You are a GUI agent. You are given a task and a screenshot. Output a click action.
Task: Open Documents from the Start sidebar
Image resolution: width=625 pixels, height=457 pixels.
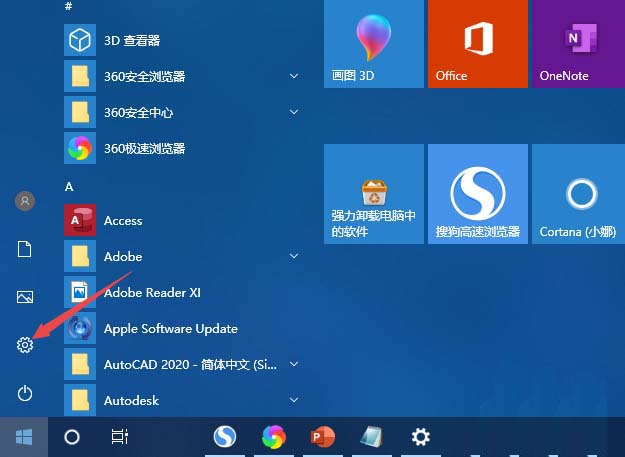pyautogui.click(x=25, y=249)
